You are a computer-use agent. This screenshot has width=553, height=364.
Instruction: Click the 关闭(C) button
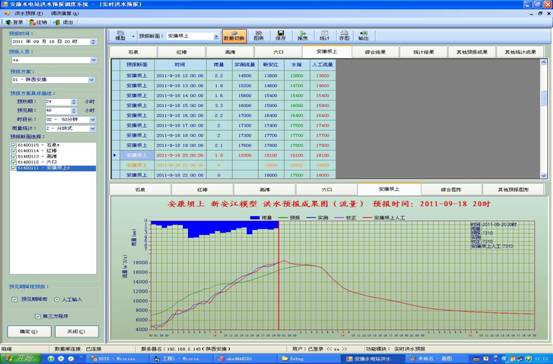point(77,332)
